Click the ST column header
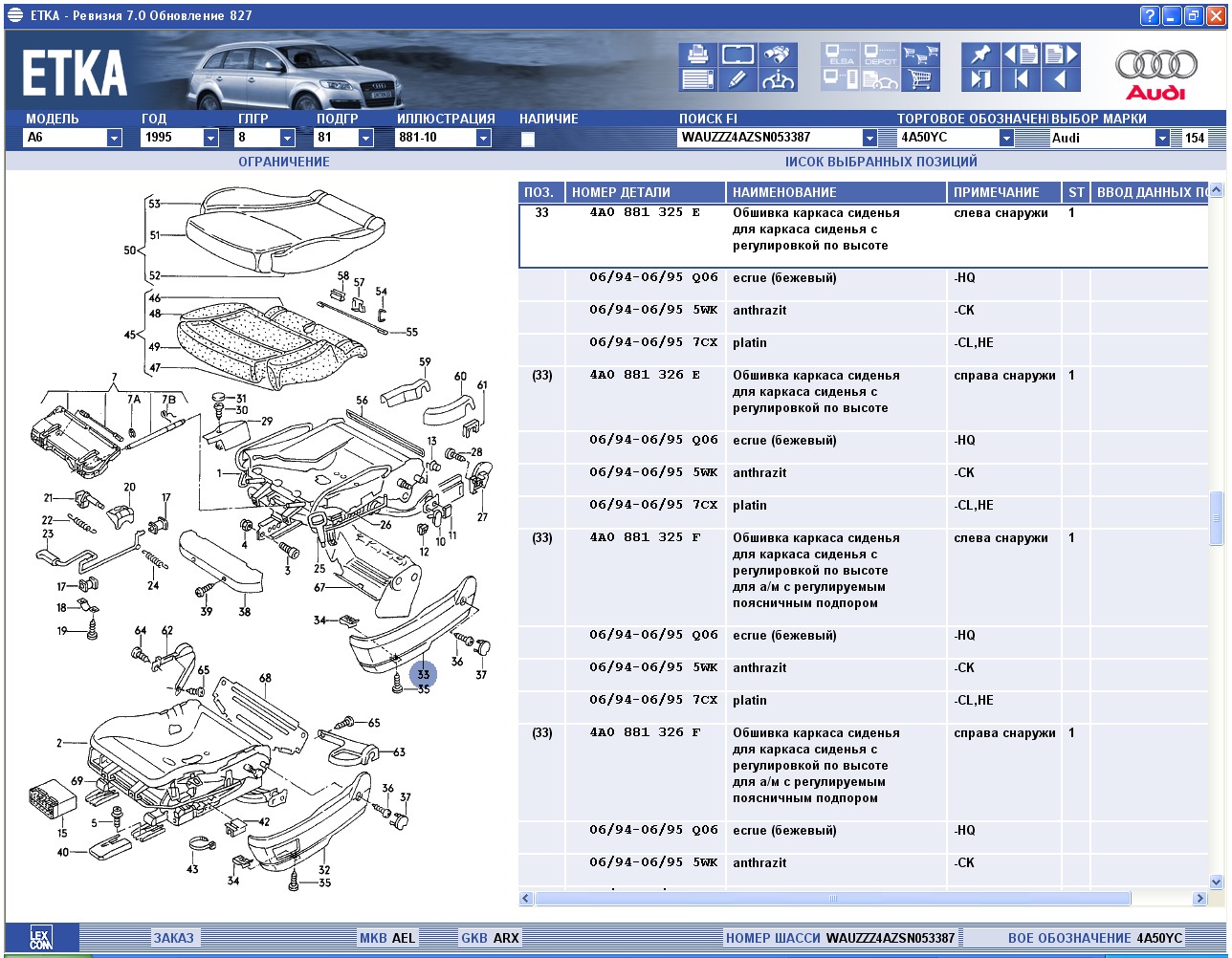This screenshot has width=1232, height=958. [1077, 192]
